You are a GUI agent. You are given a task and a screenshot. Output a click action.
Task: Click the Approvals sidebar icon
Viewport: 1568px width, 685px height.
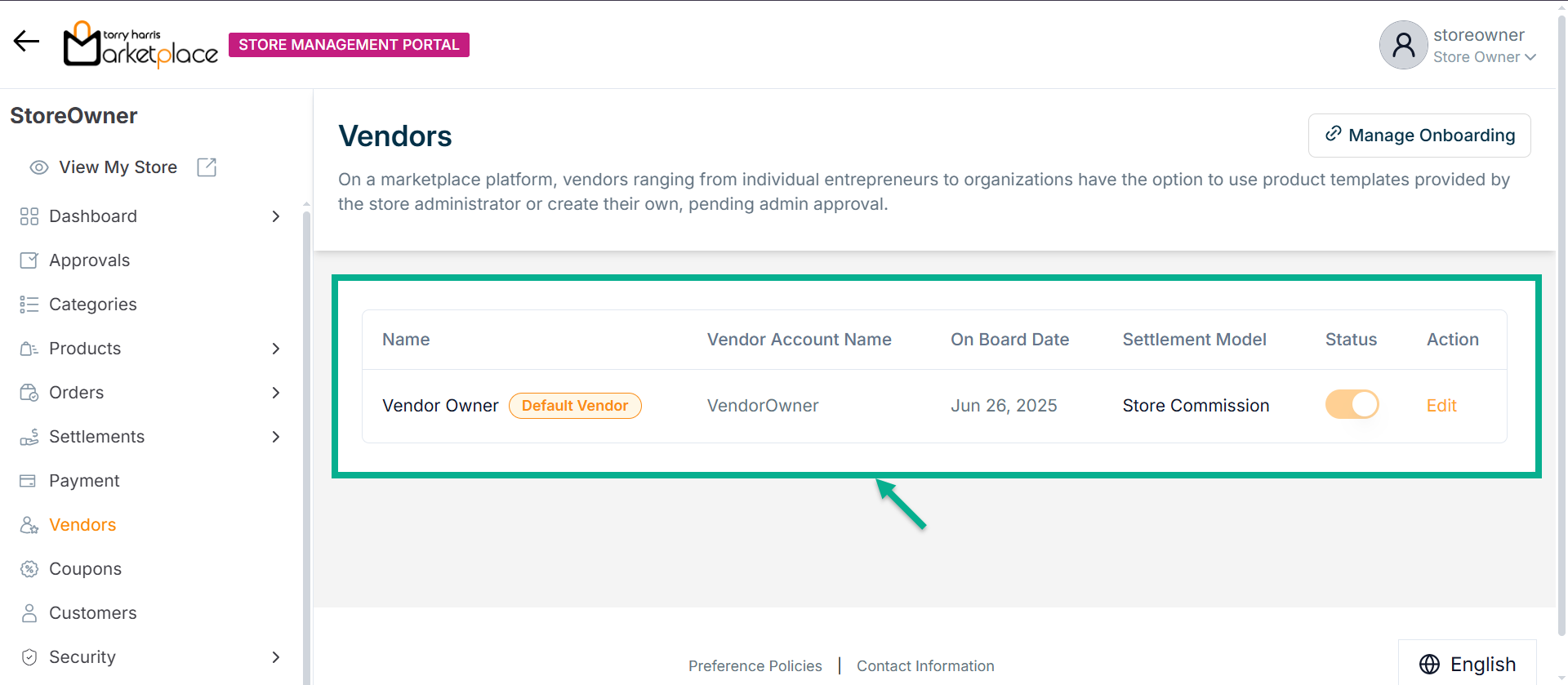click(29, 260)
